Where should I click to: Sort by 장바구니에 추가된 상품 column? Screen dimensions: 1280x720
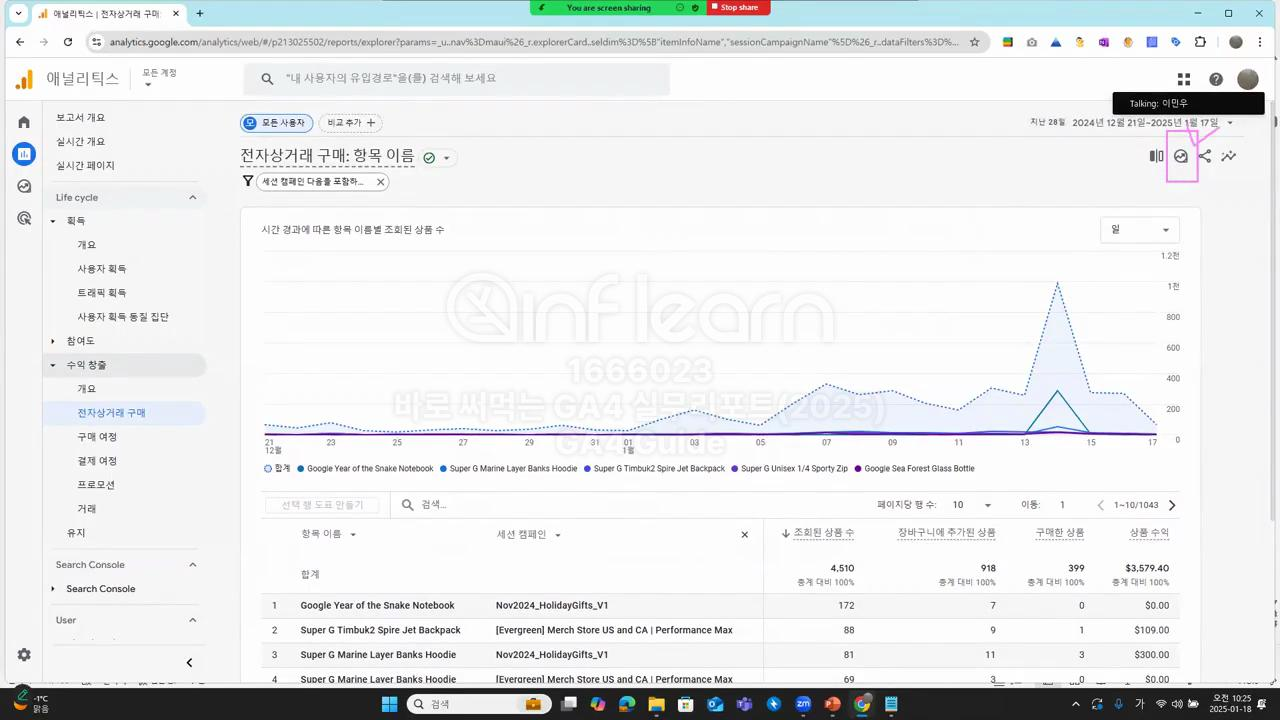[x=947, y=533]
